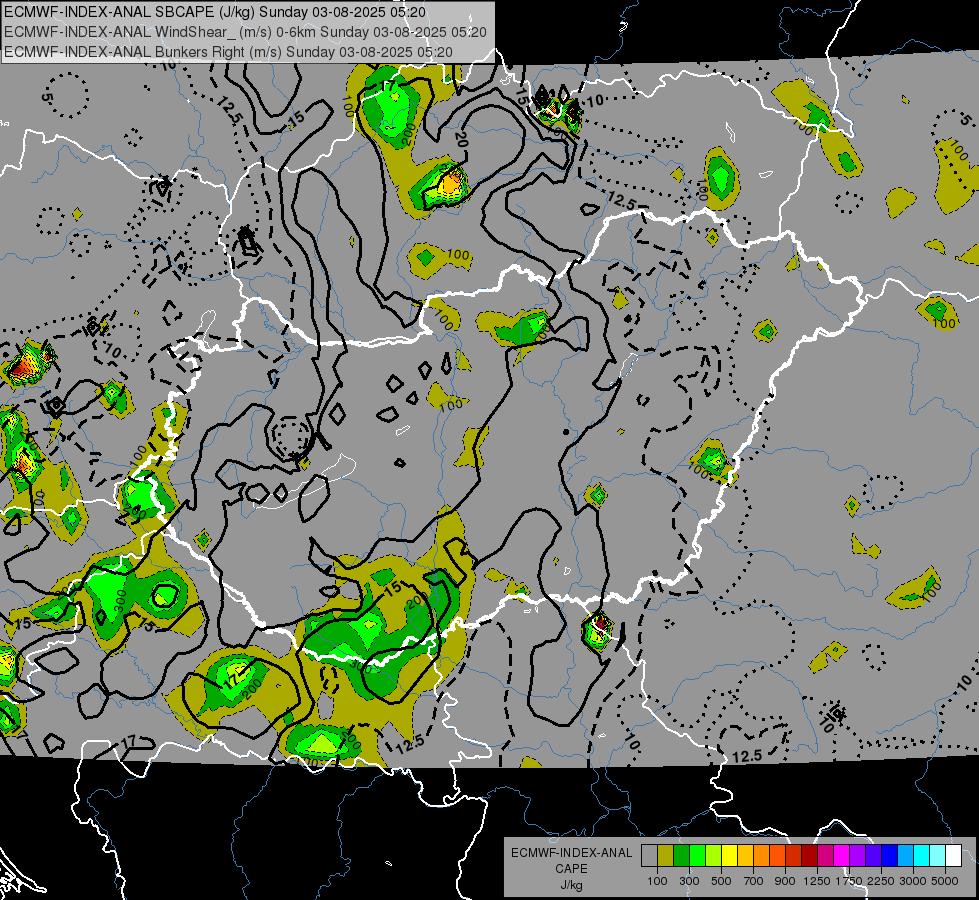Click the bright magenta legend swatch

(842, 856)
